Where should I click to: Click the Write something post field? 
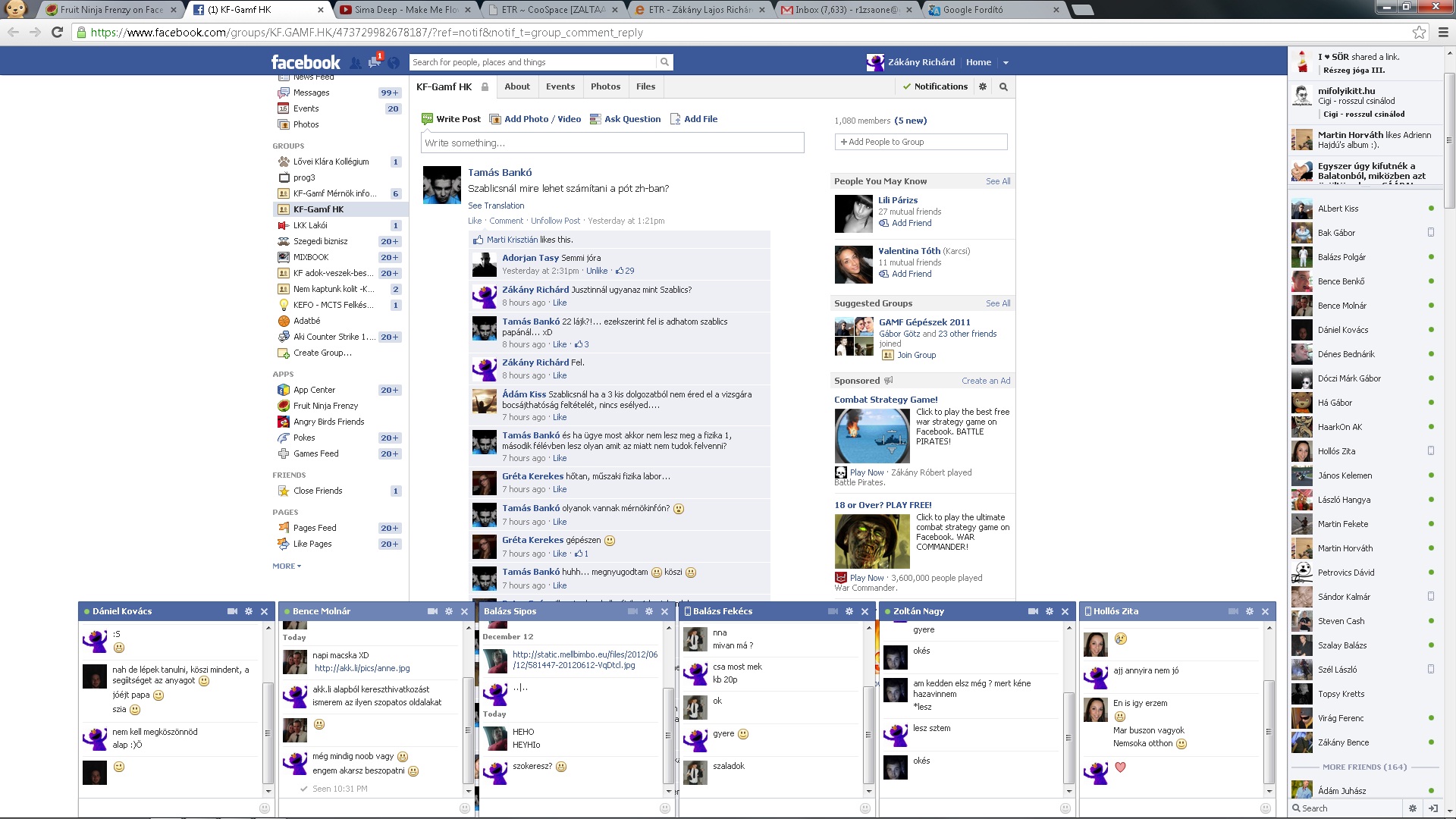612,143
